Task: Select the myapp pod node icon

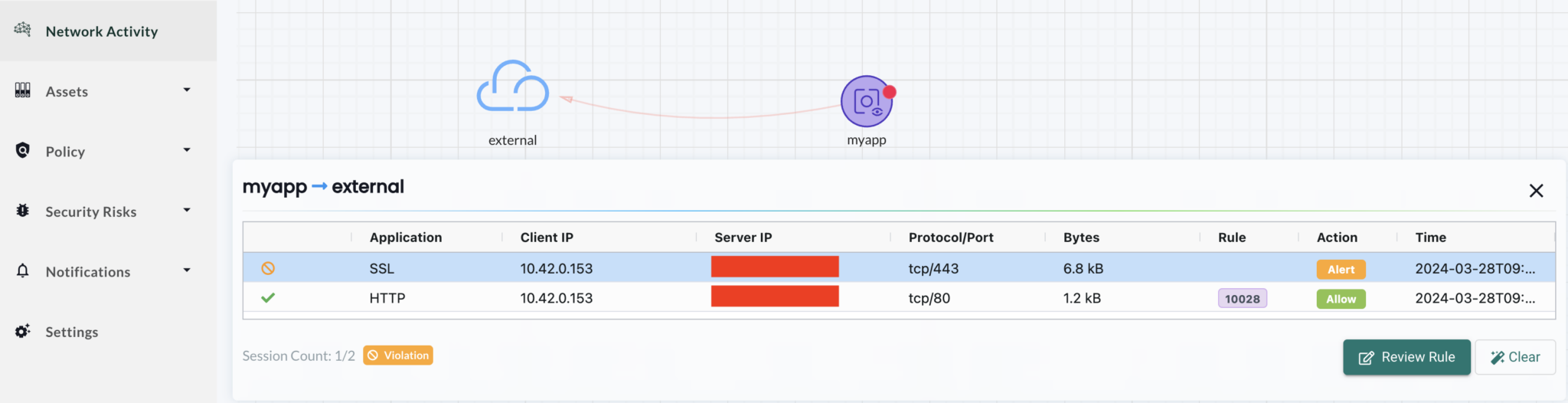Action: (x=867, y=101)
